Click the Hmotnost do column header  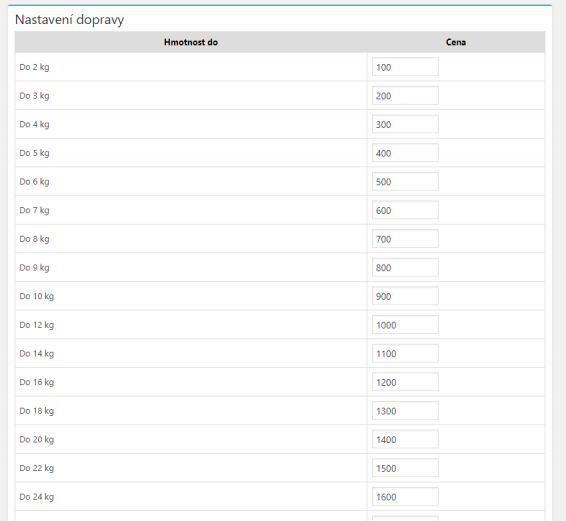tap(191, 42)
